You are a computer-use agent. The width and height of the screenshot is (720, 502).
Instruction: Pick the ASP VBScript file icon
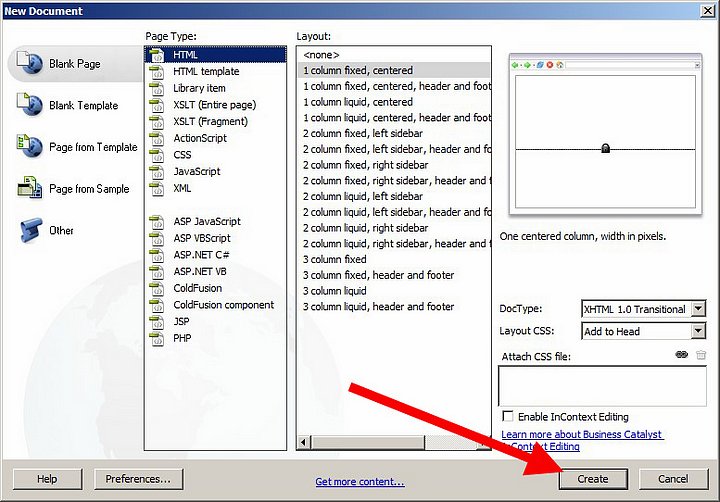click(157, 238)
